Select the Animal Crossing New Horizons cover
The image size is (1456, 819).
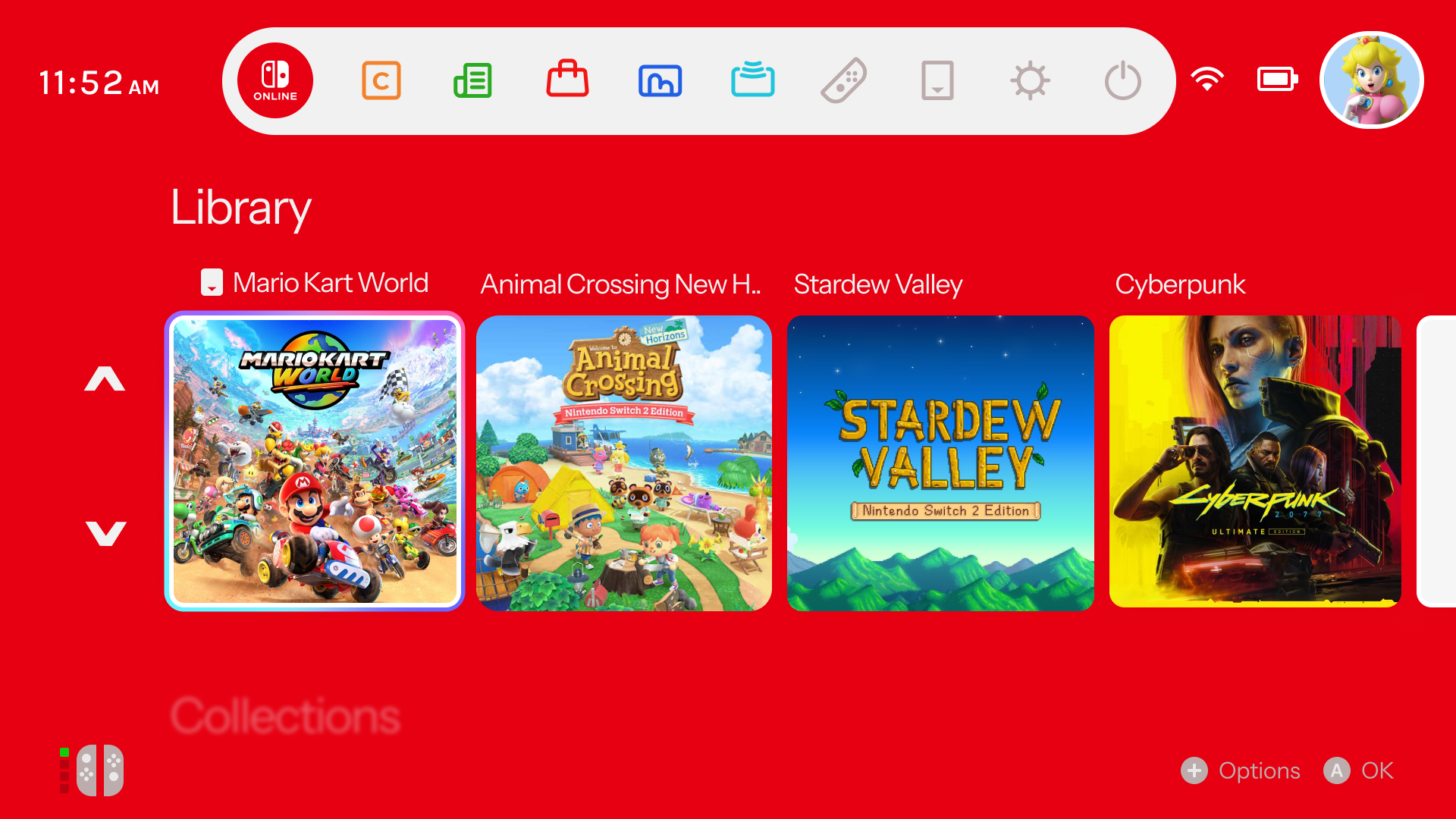(624, 463)
